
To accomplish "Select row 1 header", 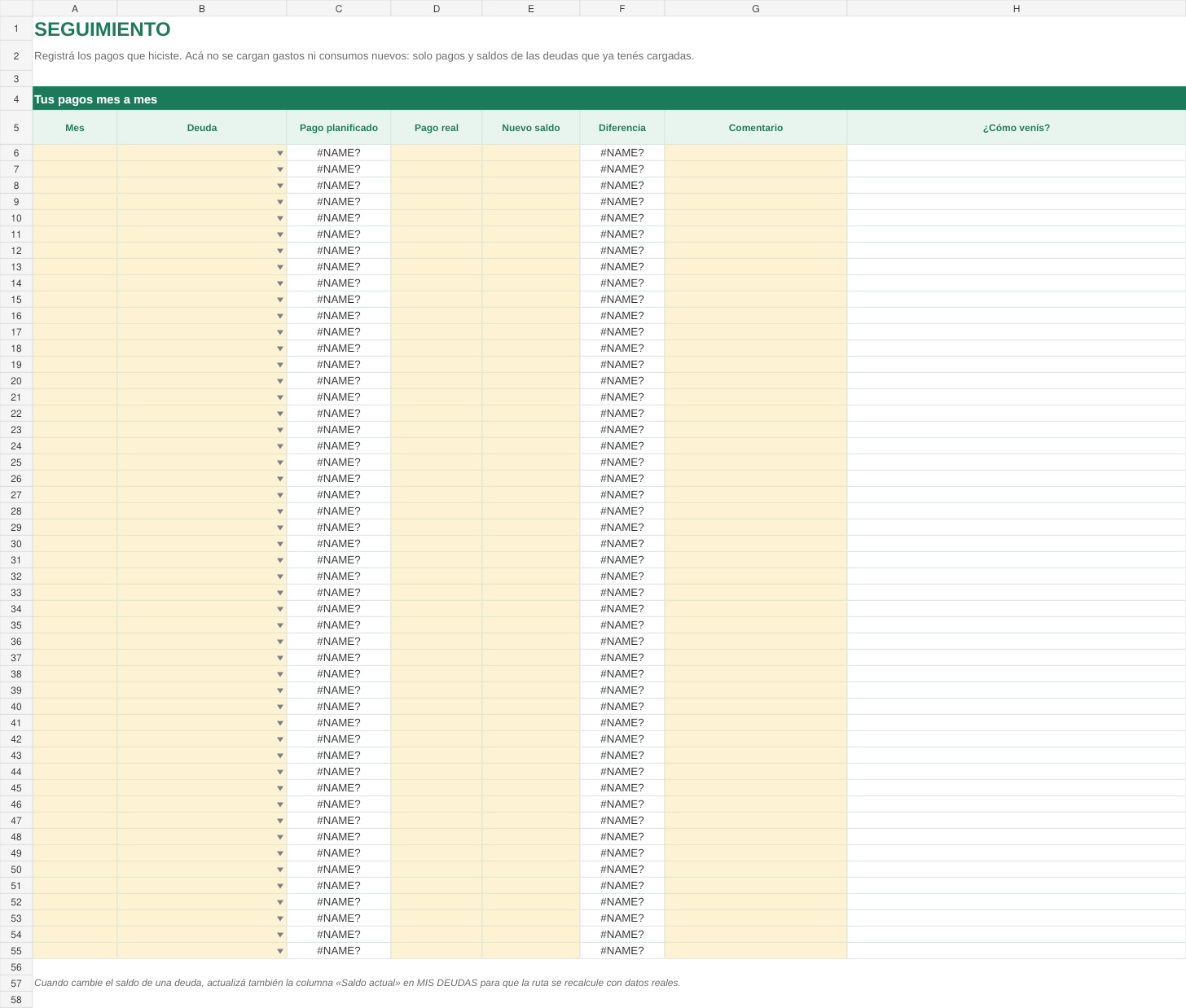I will [x=16, y=28].
